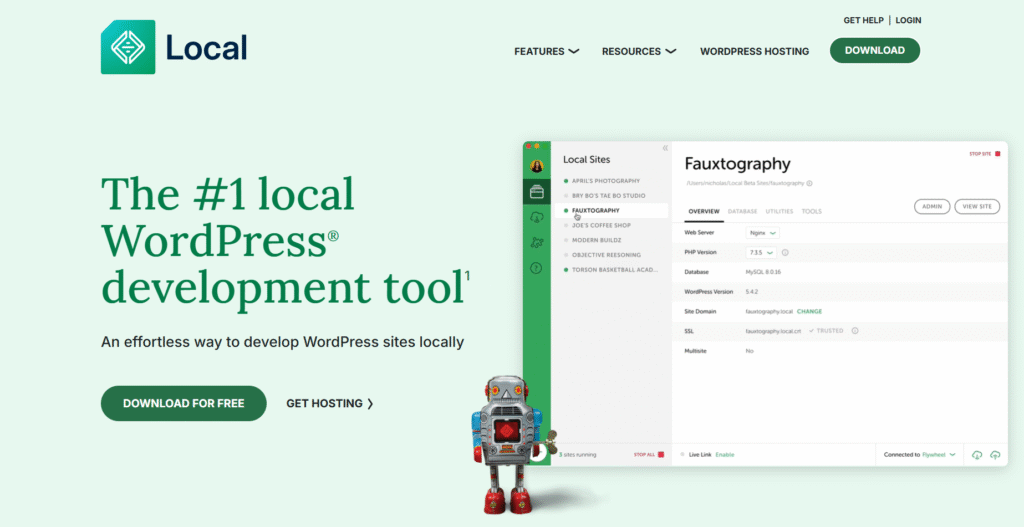Open the Add-ons puzzle sidebar icon
Viewport: 1024px width, 527px height.
(x=537, y=242)
